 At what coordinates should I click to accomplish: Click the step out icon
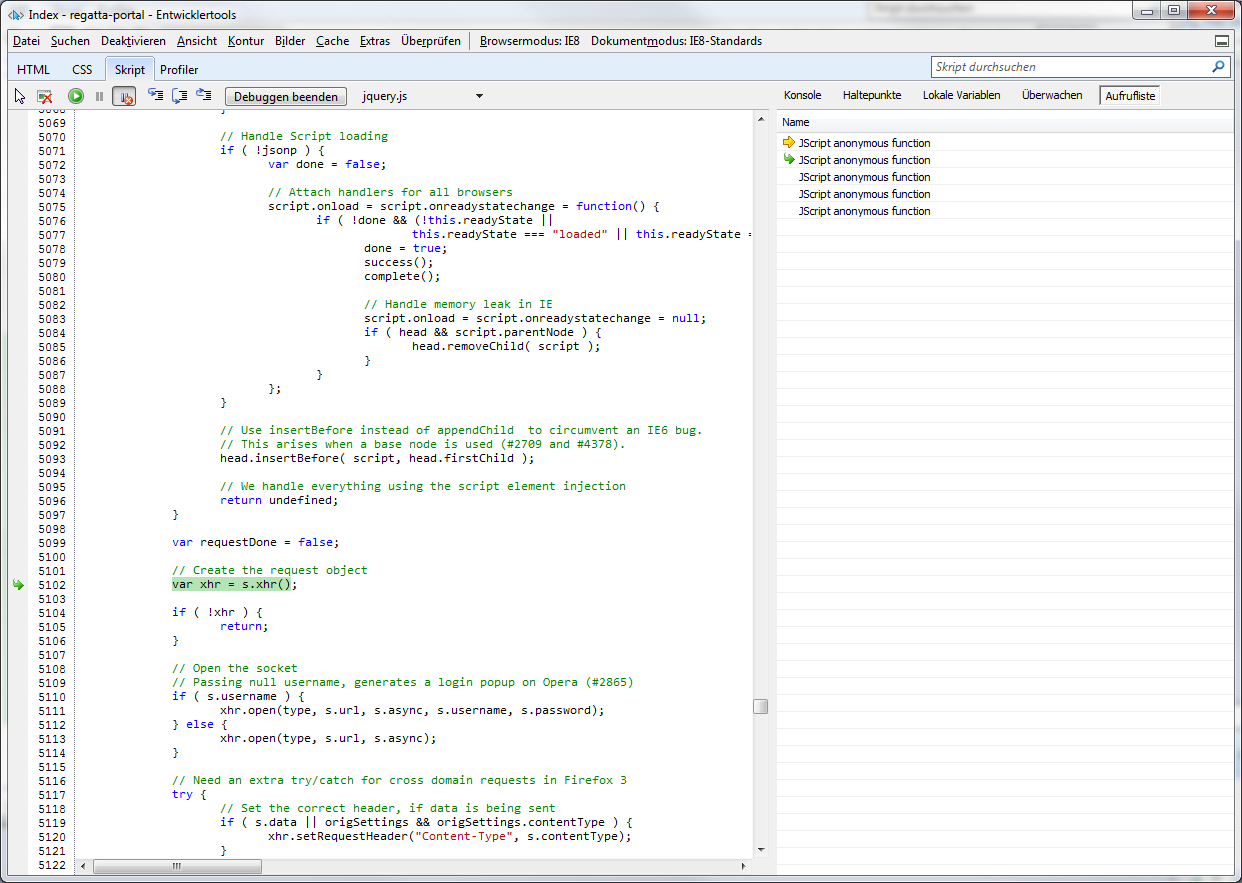pos(203,96)
